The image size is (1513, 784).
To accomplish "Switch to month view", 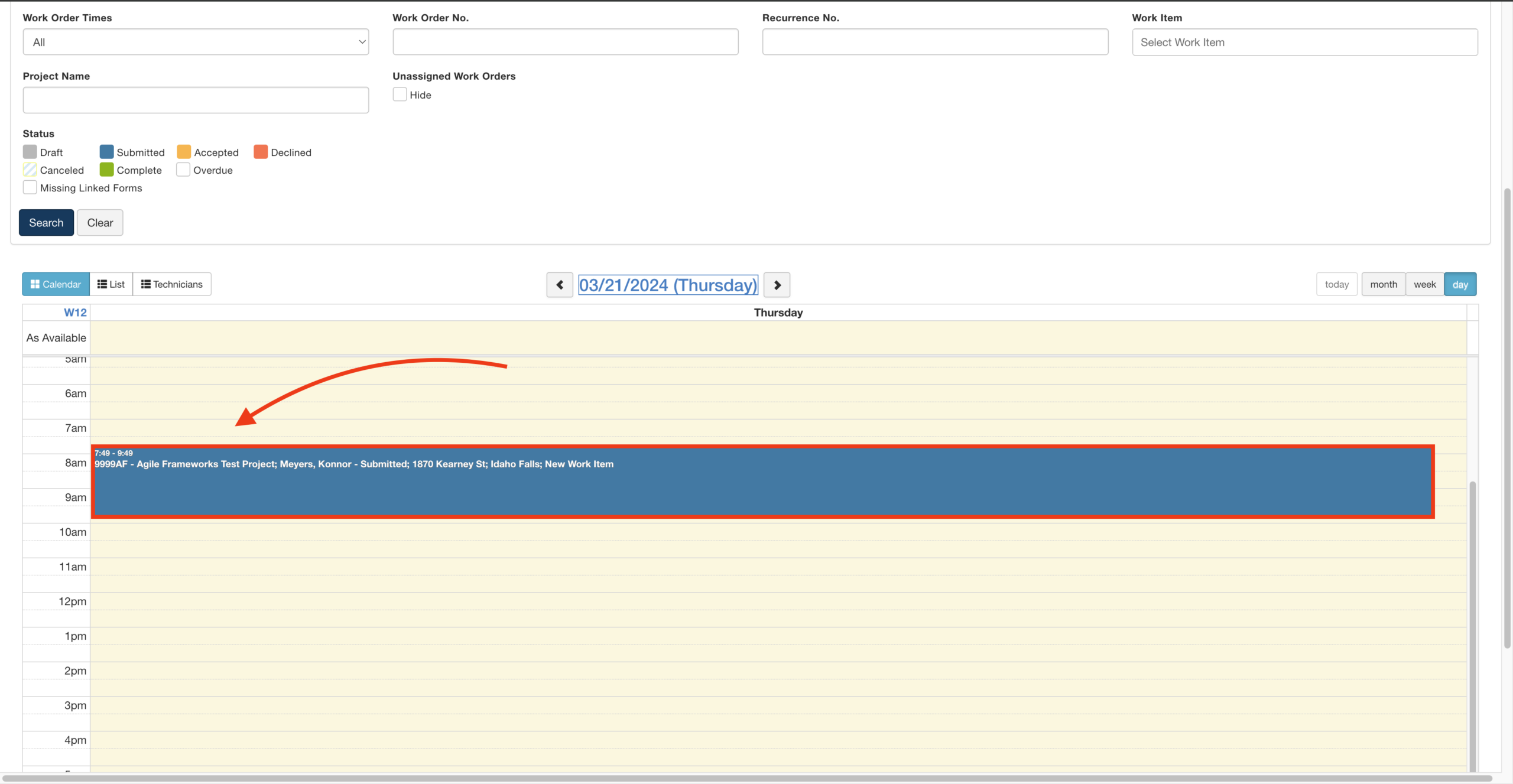I will click(1384, 285).
